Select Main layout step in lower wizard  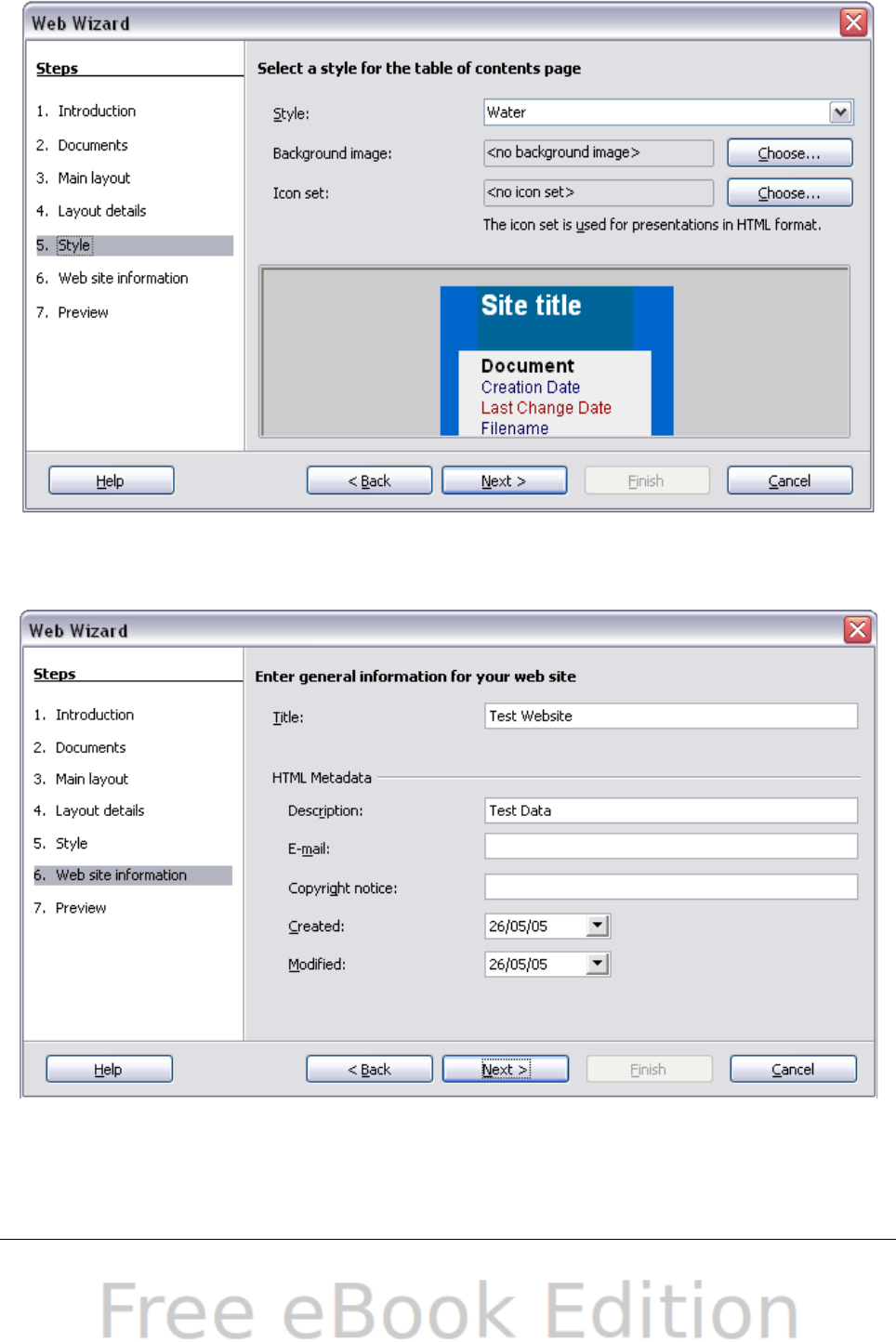[91, 779]
